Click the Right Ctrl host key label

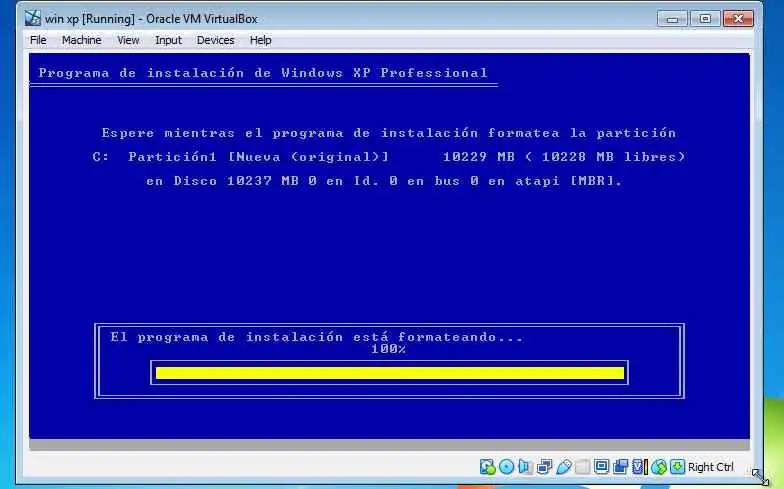pyautogui.click(x=710, y=467)
